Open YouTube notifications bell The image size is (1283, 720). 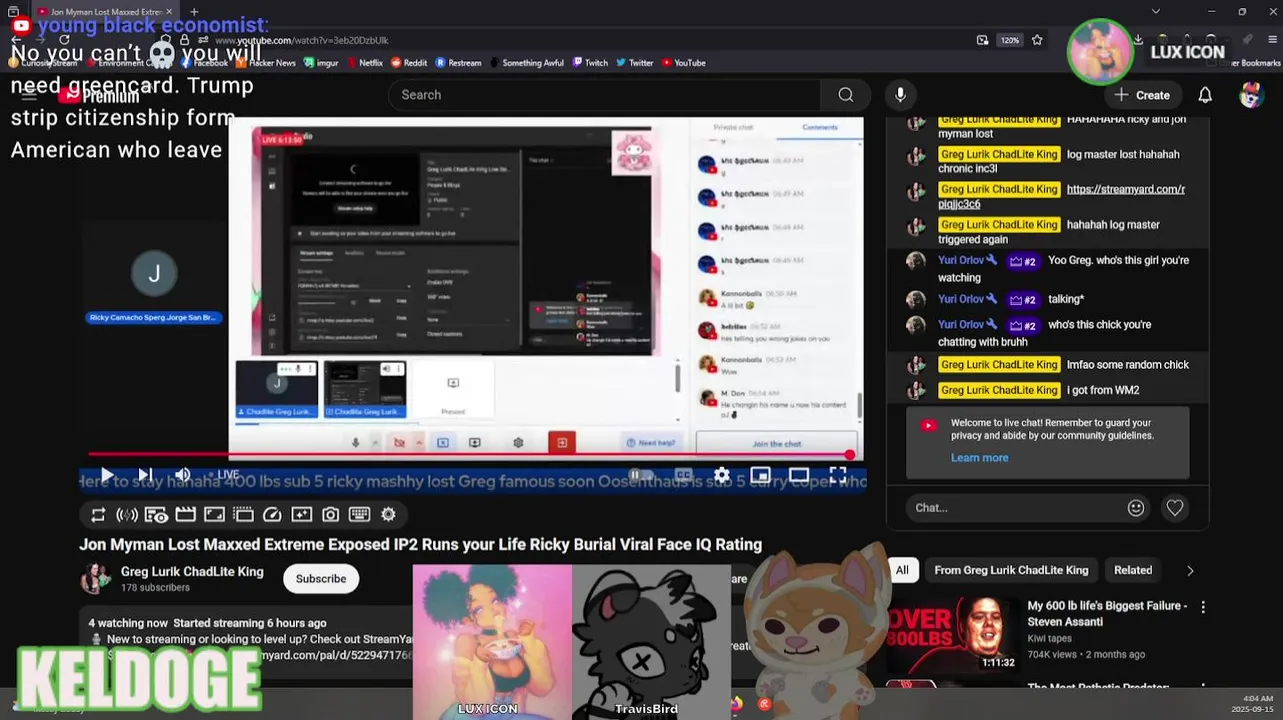1205,95
